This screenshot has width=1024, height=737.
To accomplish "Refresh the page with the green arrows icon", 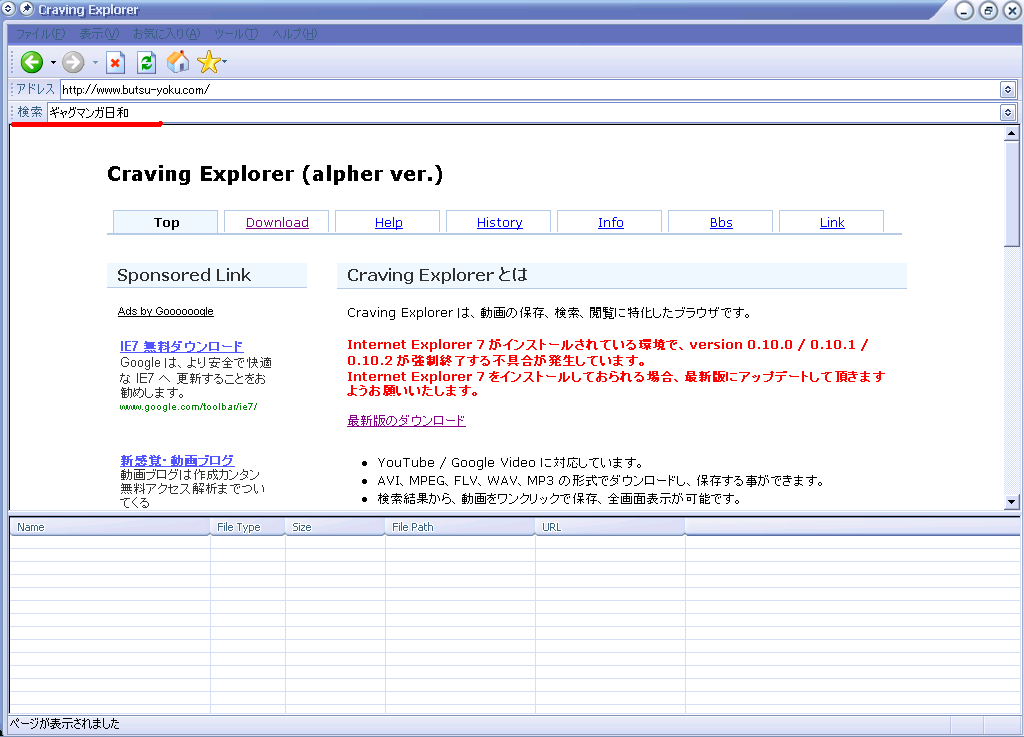I will point(146,63).
